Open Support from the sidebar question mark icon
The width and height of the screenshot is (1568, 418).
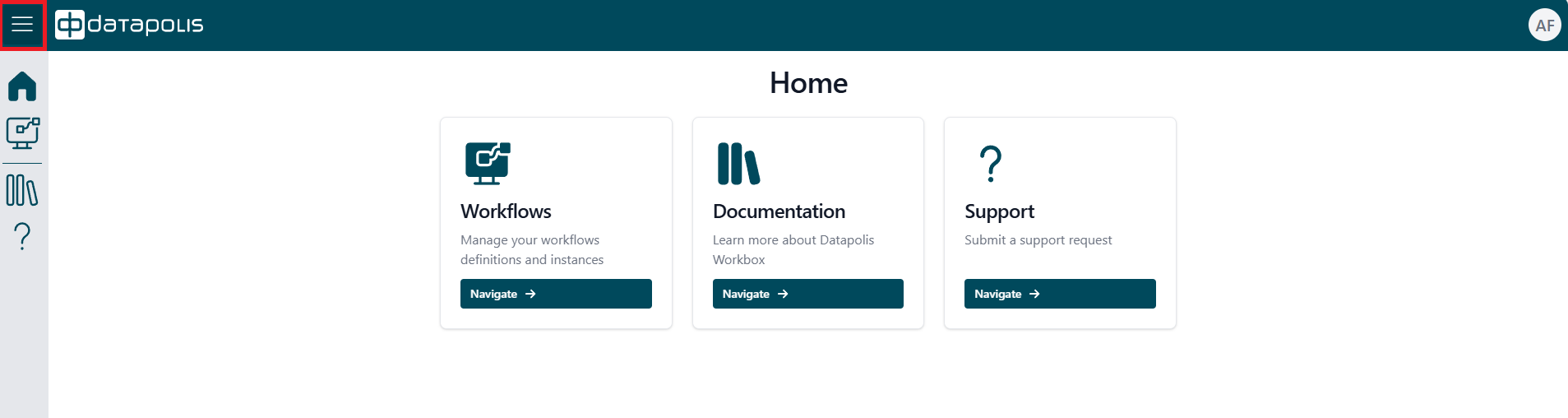[22, 237]
